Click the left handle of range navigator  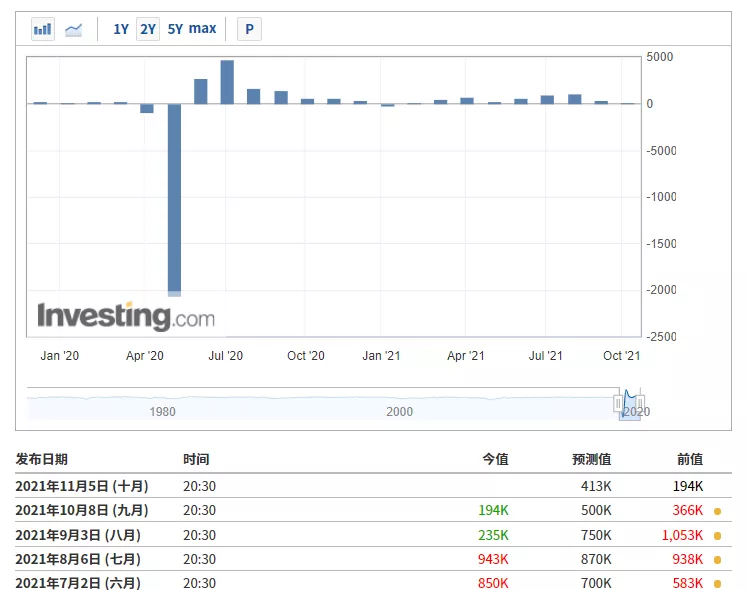point(618,404)
